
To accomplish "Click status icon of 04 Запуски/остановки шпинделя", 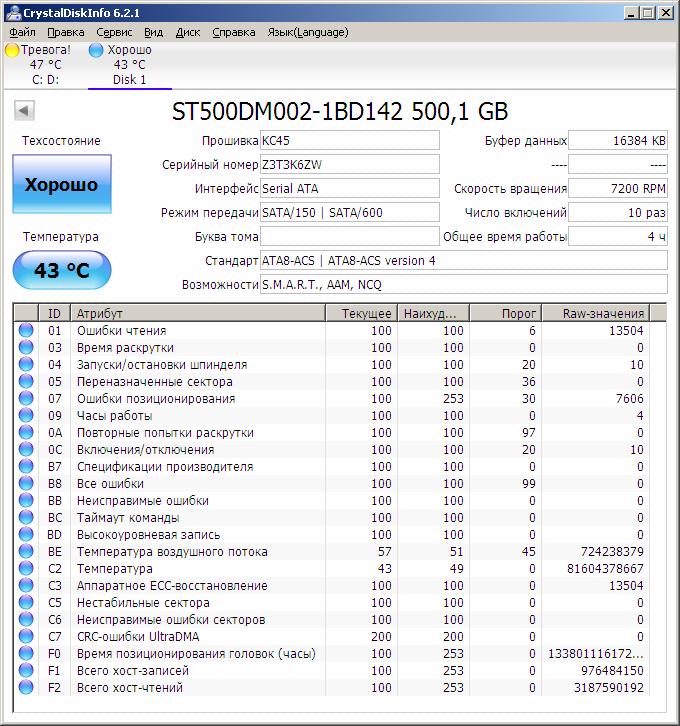I will point(26,364).
